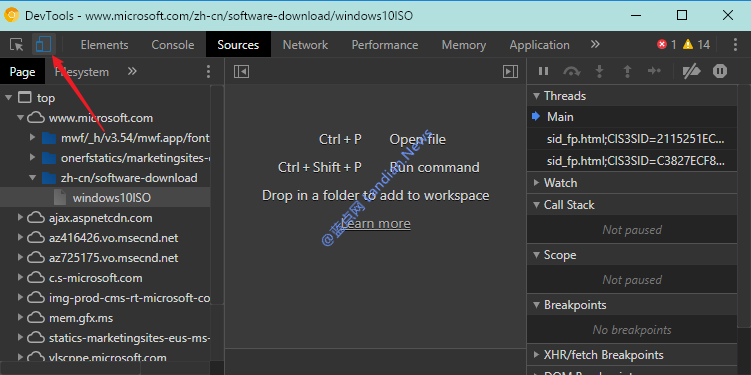Viewport: 751px width, 375px height.
Task: Open the Network tab
Action: (x=305, y=45)
